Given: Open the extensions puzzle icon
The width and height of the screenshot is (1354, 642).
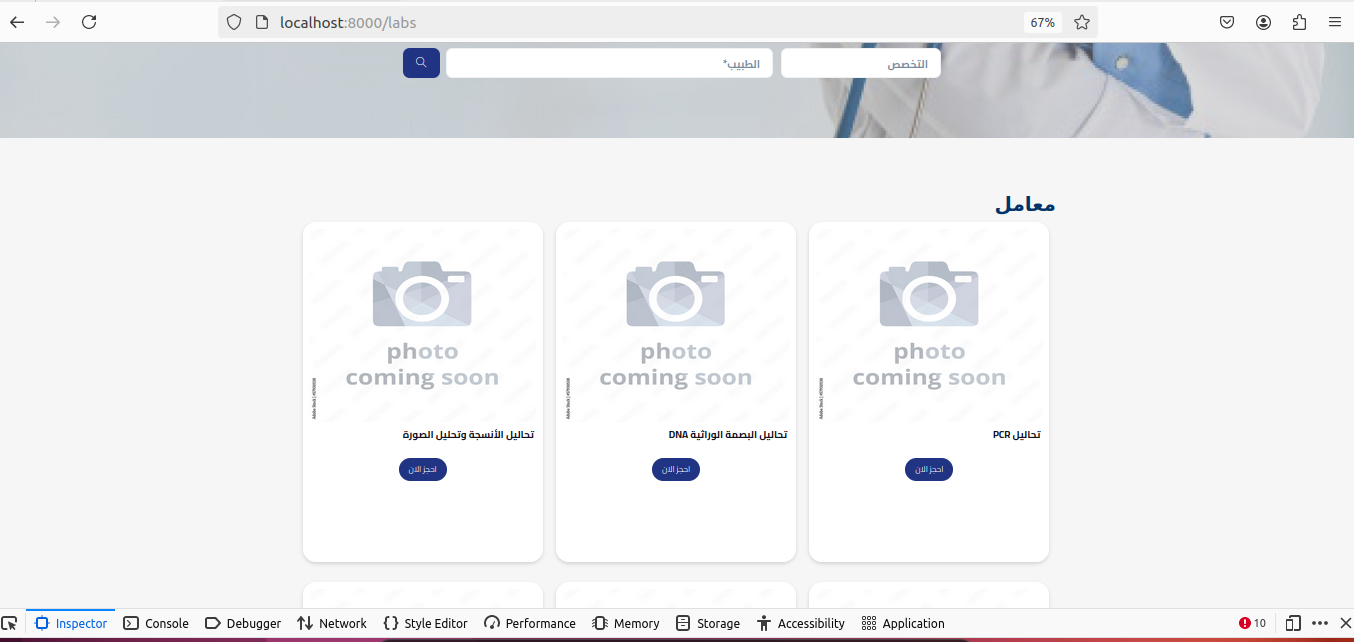Looking at the screenshot, I should coord(1299,22).
